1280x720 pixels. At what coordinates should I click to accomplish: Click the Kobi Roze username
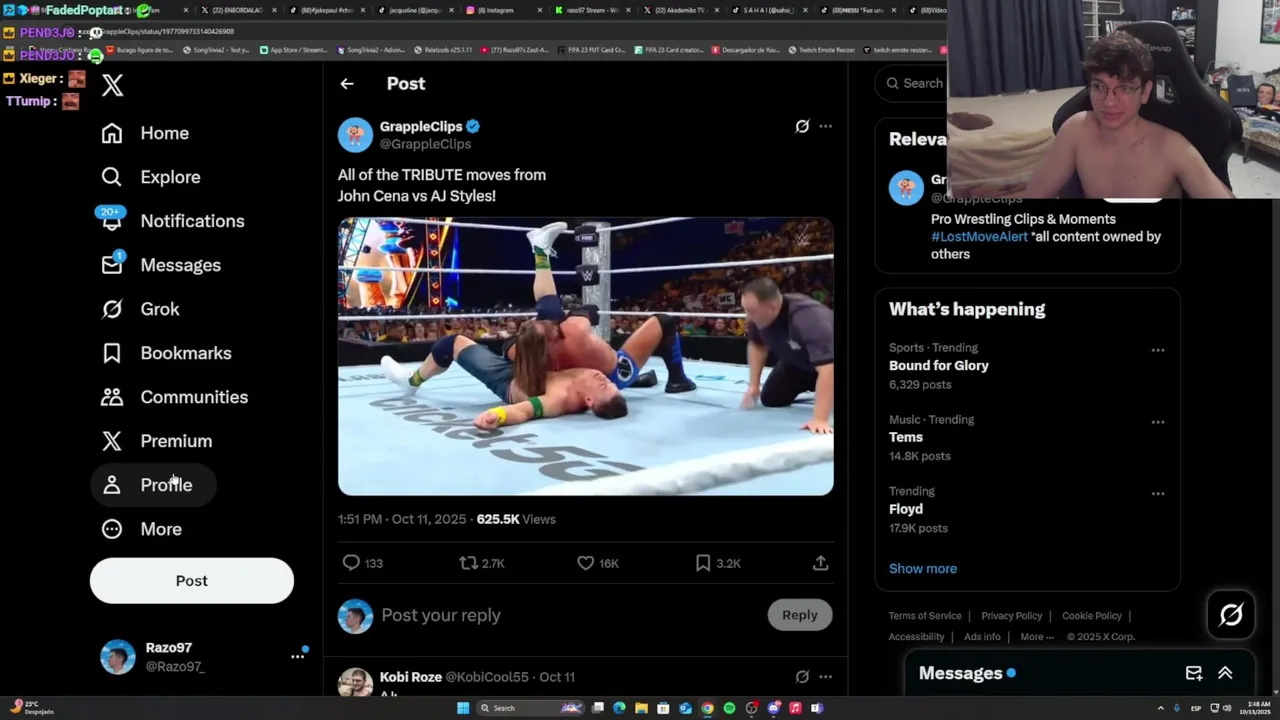(411, 677)
